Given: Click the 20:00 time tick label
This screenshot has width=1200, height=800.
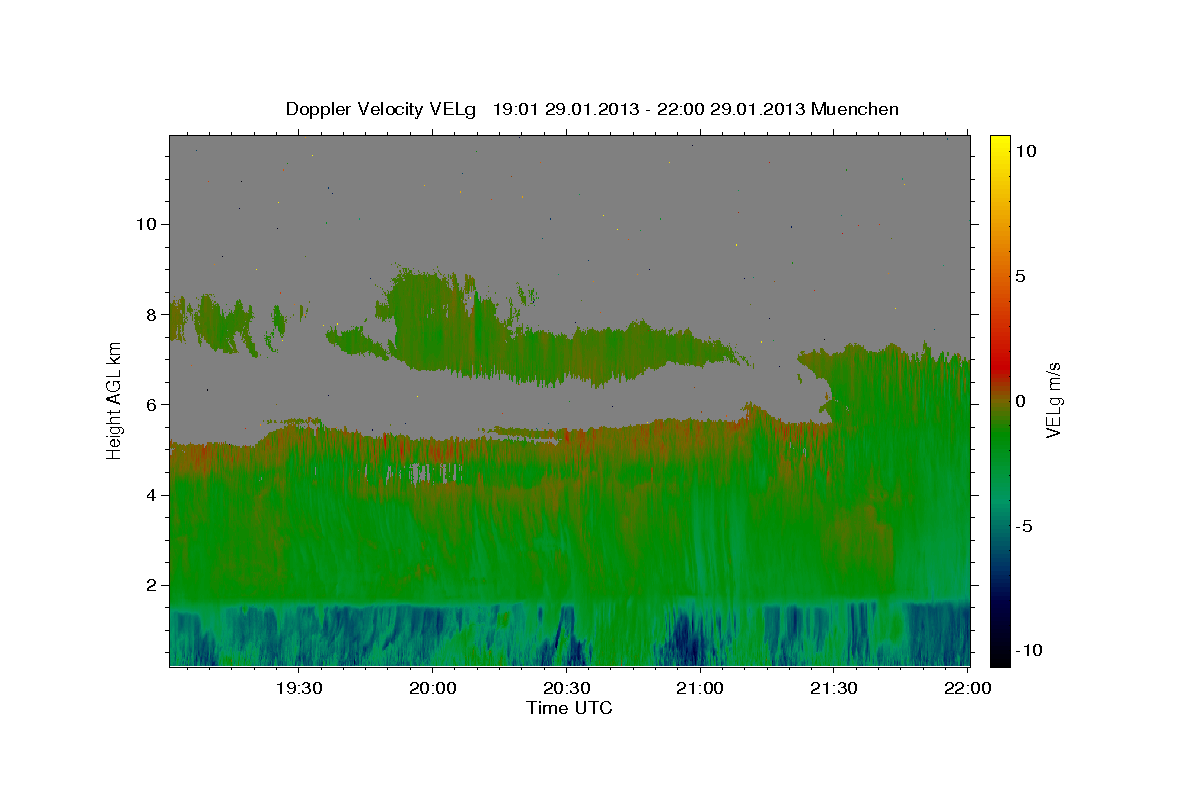Looking at the screenshot, I should 432,688.
